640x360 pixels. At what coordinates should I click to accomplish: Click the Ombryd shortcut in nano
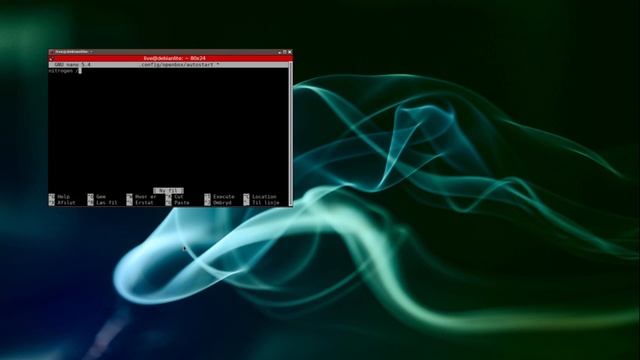point(218,202)
